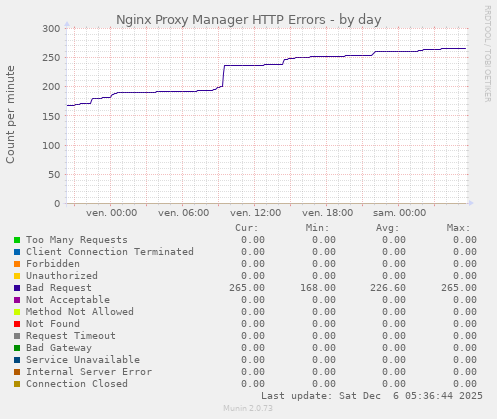This screenshot has width=497, height=419.
Task: Click the 'ven. 00:00' time axis label
Action: tap(111, 213)
